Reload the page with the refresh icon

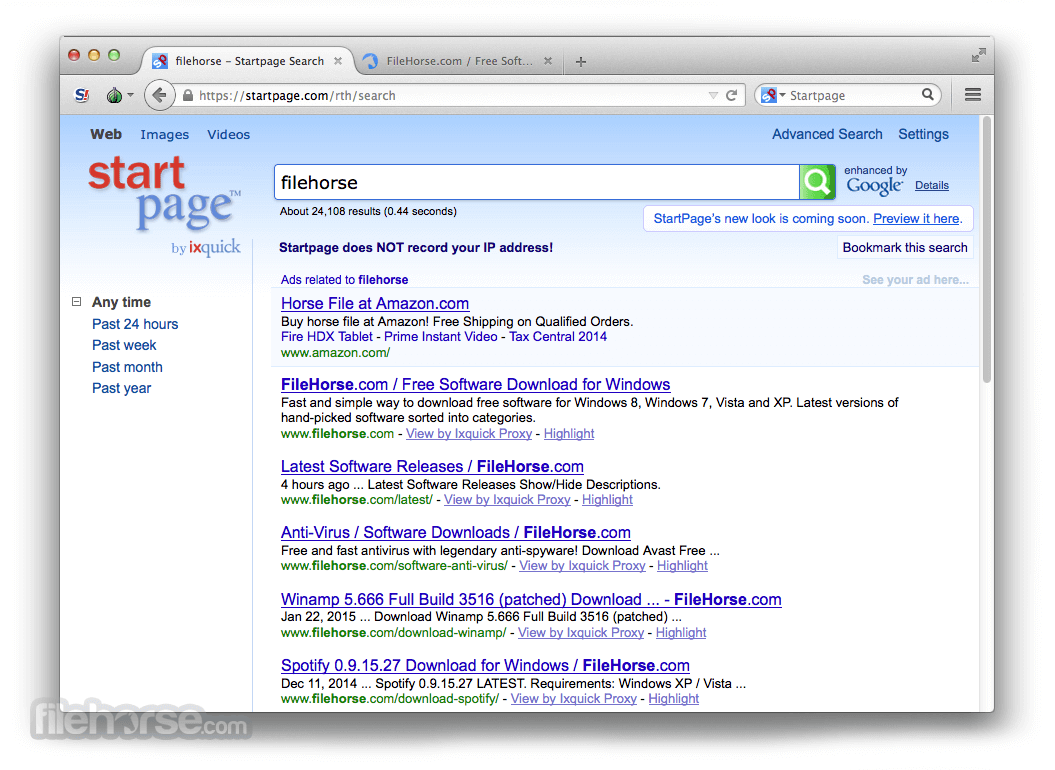click(732, 96)
